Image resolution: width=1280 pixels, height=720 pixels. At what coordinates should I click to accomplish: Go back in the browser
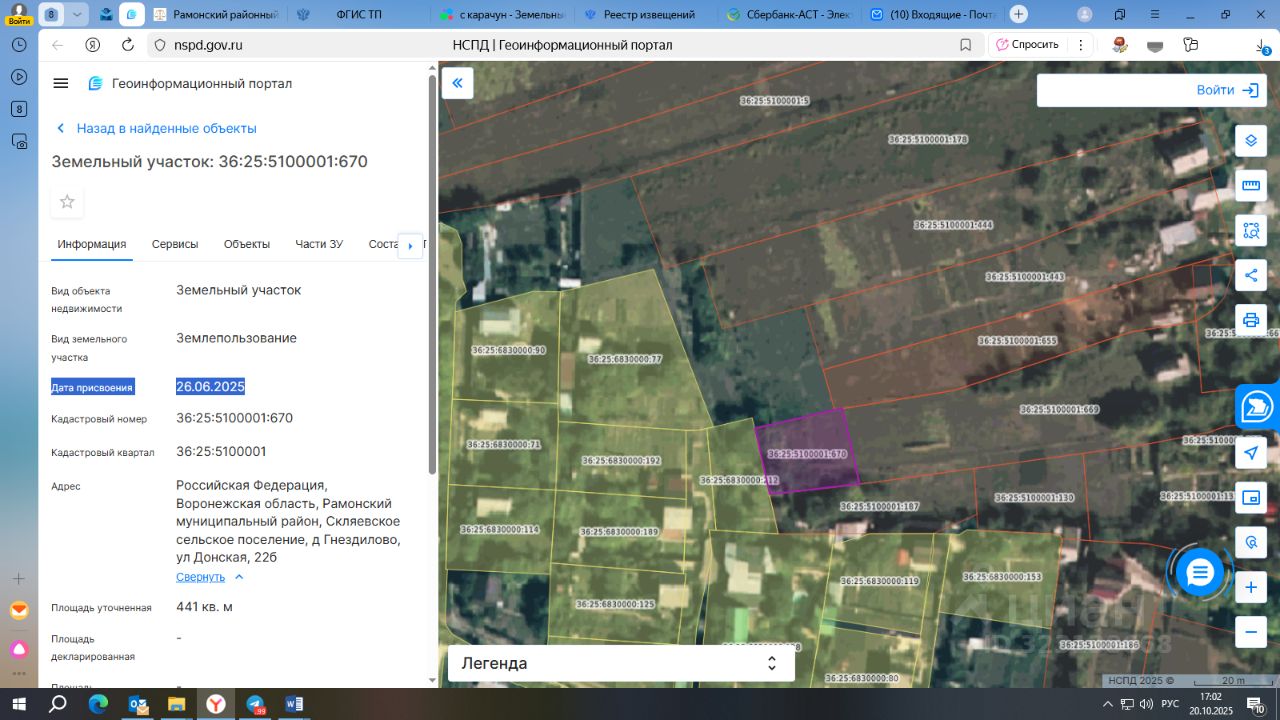(x=57, y=45)
